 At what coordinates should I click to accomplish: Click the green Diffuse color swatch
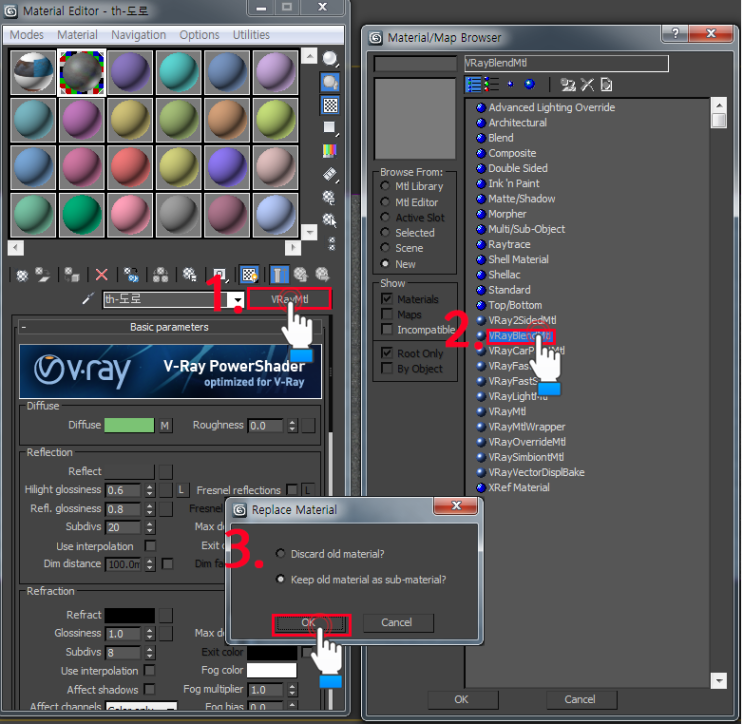click(x=129, y=425)
